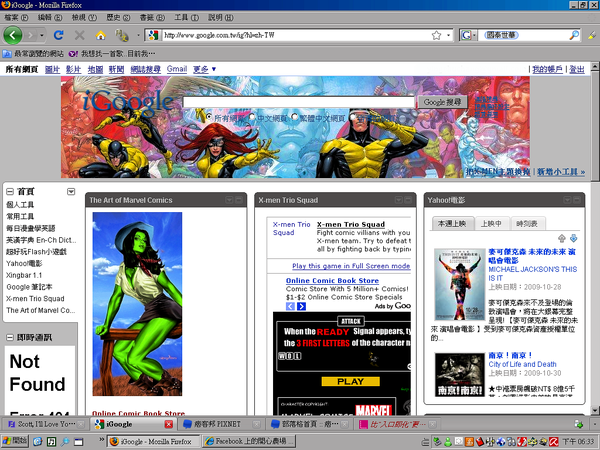Image resolution: width=600 pixels, height=450 pixels.
Task: Switch to the PIXNET browser tab
Action: point(221,424)
